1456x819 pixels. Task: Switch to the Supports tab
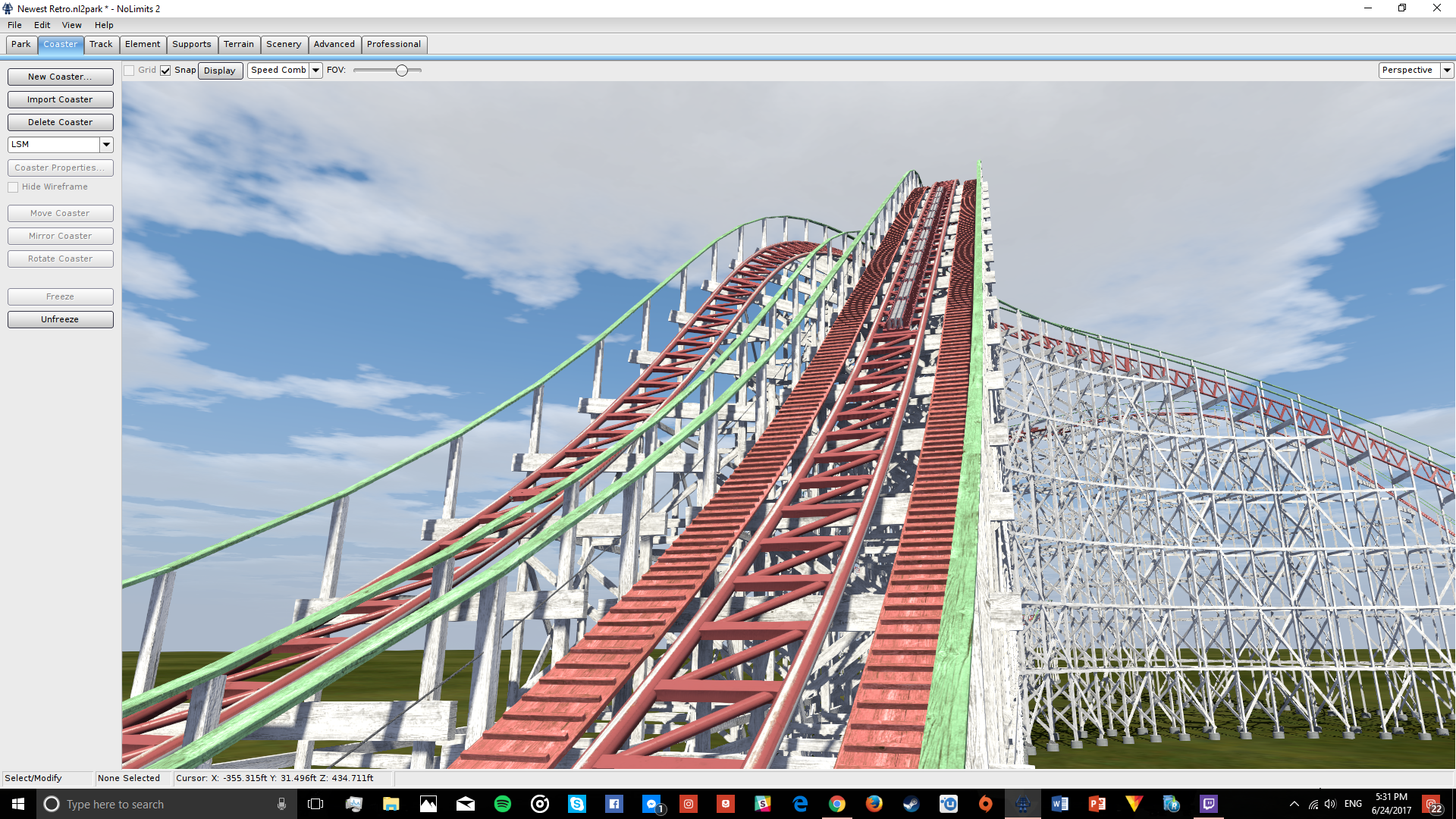[191, 44]
